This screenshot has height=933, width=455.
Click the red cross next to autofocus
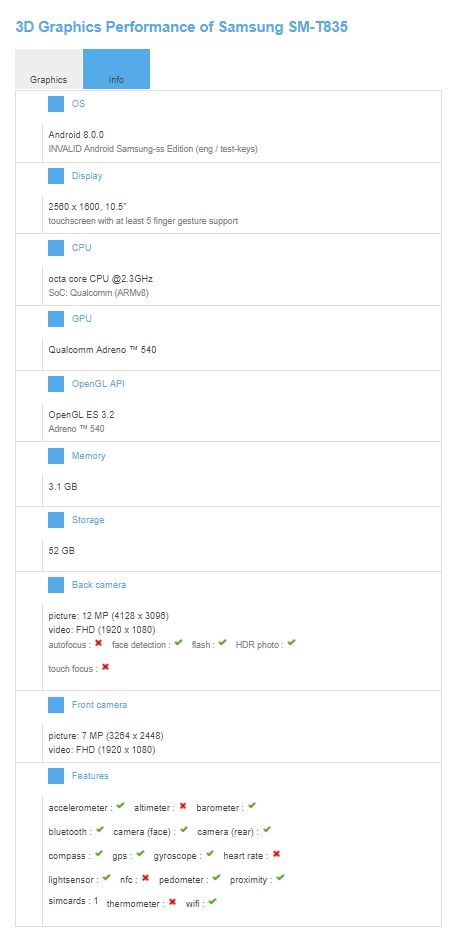(99, 643)
